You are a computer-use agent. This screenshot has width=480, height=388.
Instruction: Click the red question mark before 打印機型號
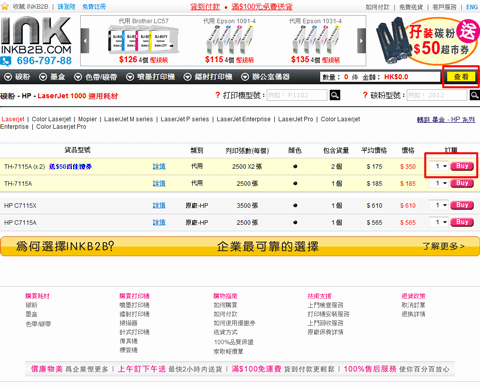tap(218, 95)
